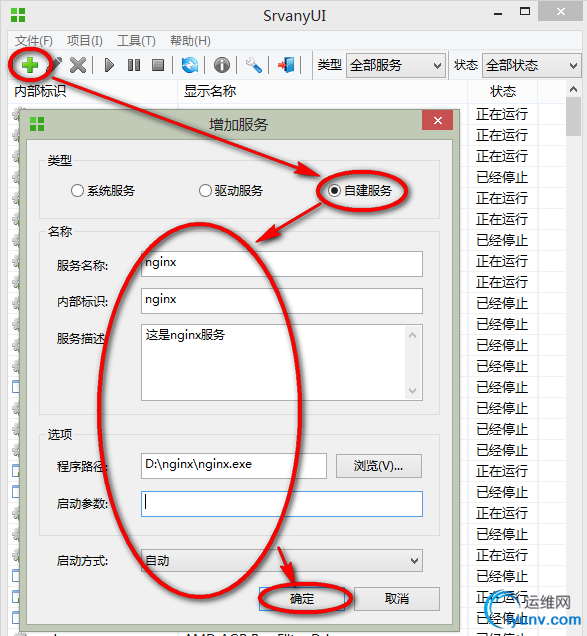587x636 pixels.
Task: Stop service with the stop square icon
Action: (158, 65)
